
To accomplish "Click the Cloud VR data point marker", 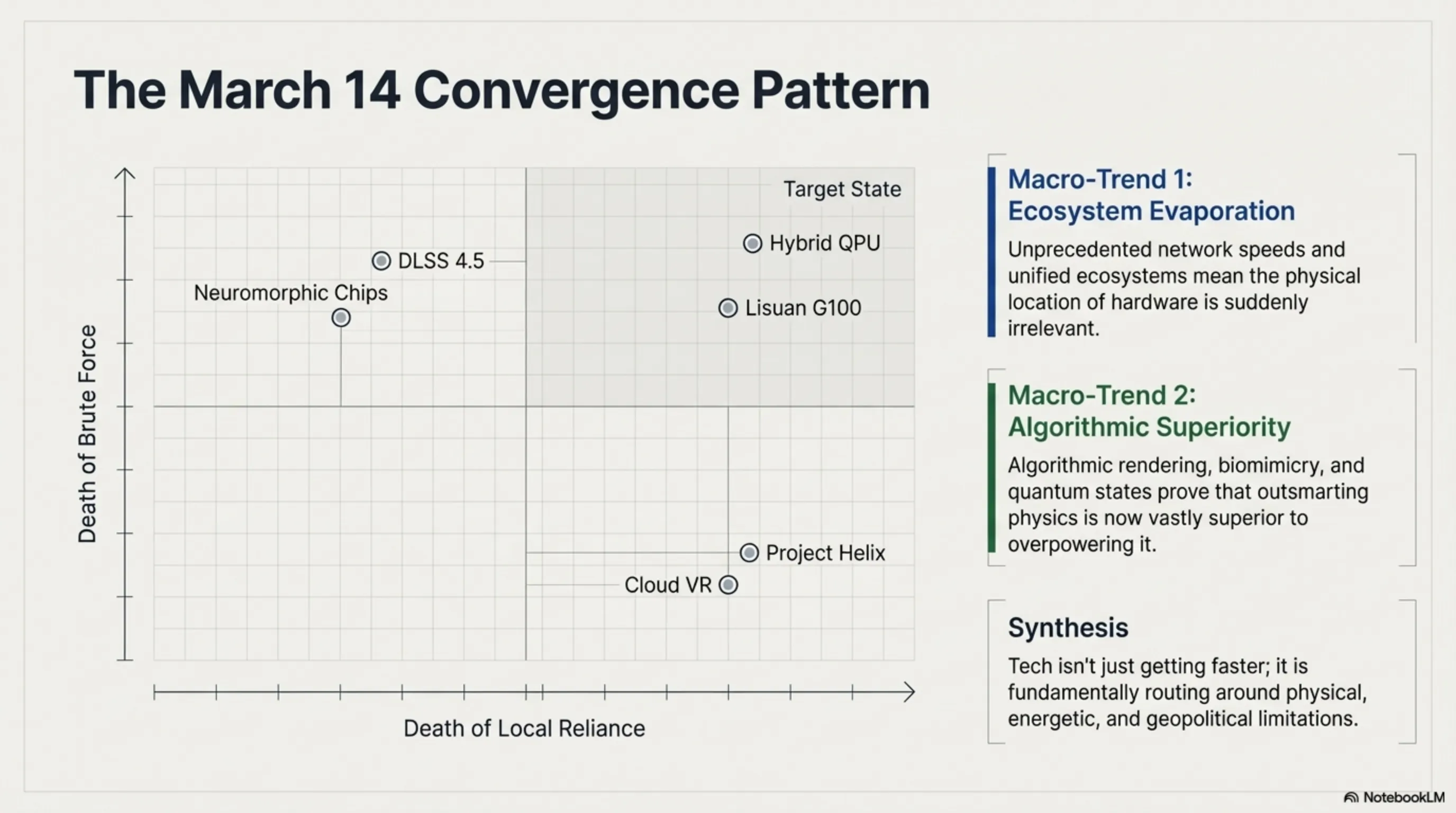I will pyautogui.click(x=728, y=584).
